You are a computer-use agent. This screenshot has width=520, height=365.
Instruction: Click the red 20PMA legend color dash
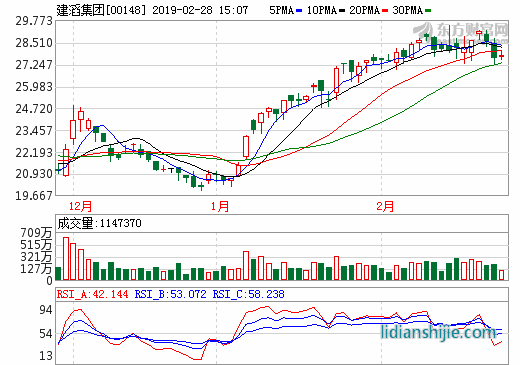(385, 11)
